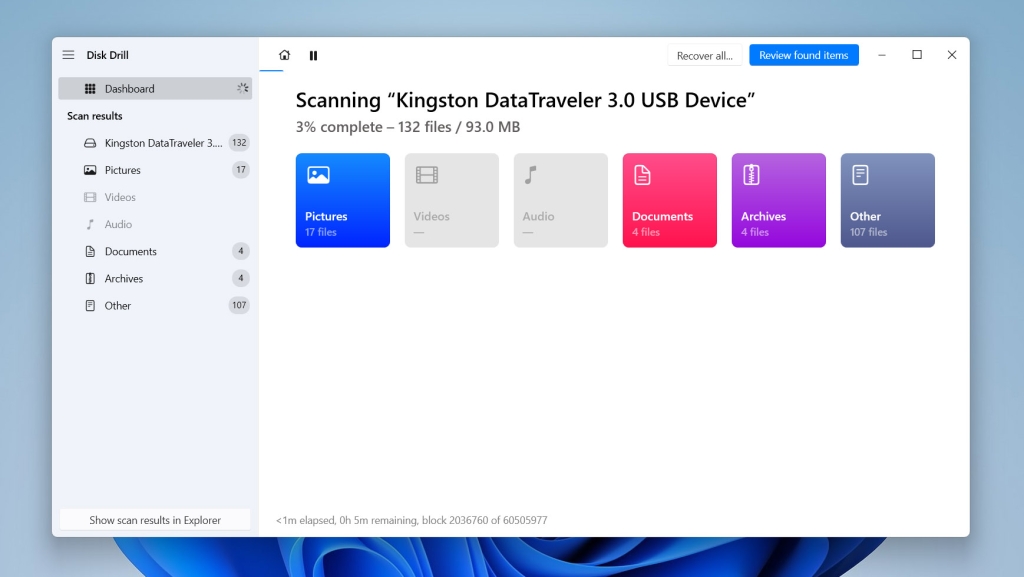1024x577 pixels.
Task: Click Recover all button
Action: (x=705, y=55)
